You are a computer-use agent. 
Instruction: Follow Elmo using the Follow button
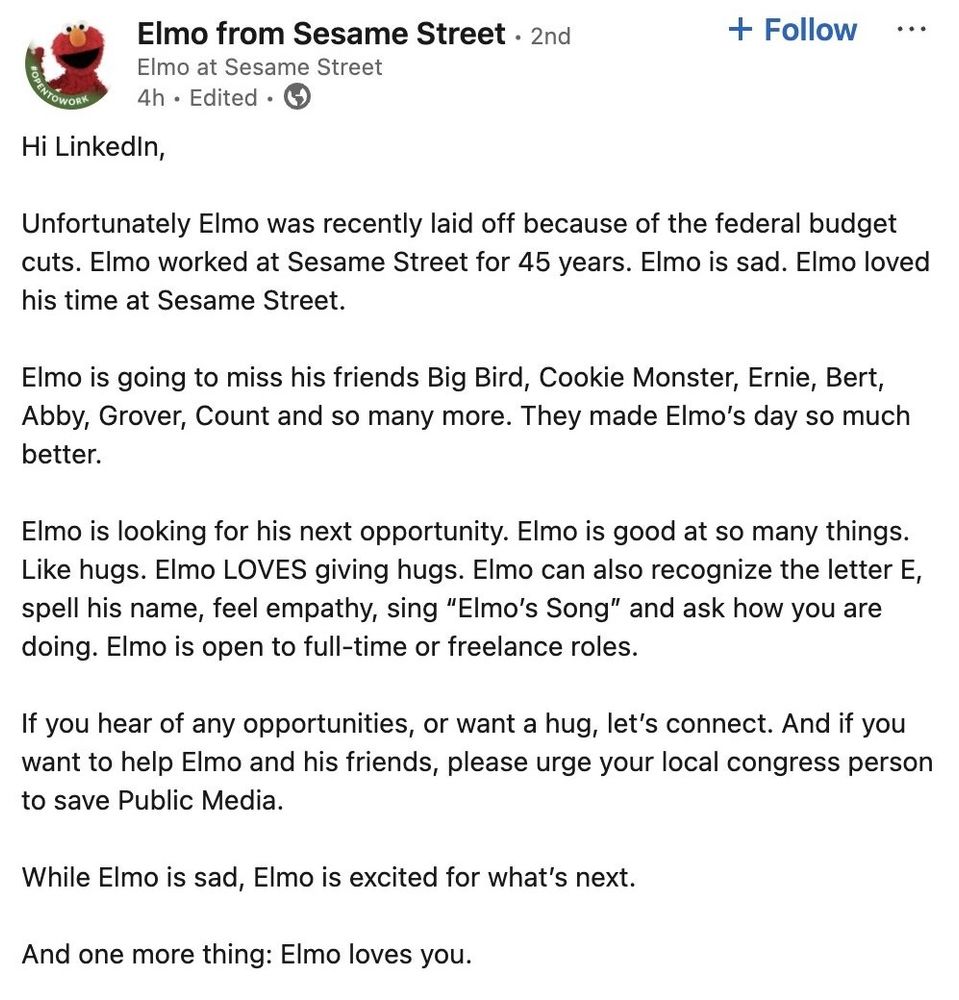point(793,30)
